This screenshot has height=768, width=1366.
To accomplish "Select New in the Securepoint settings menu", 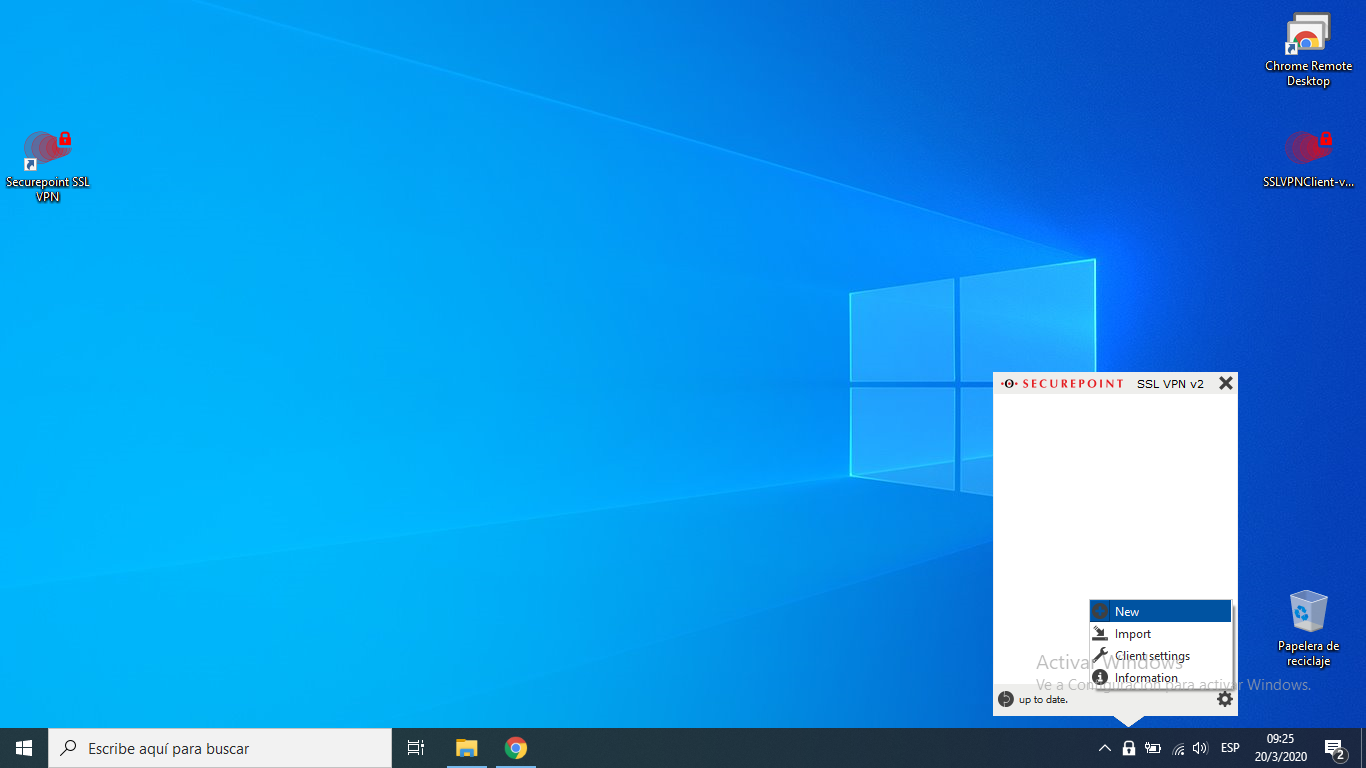I will pos(1160,611).
